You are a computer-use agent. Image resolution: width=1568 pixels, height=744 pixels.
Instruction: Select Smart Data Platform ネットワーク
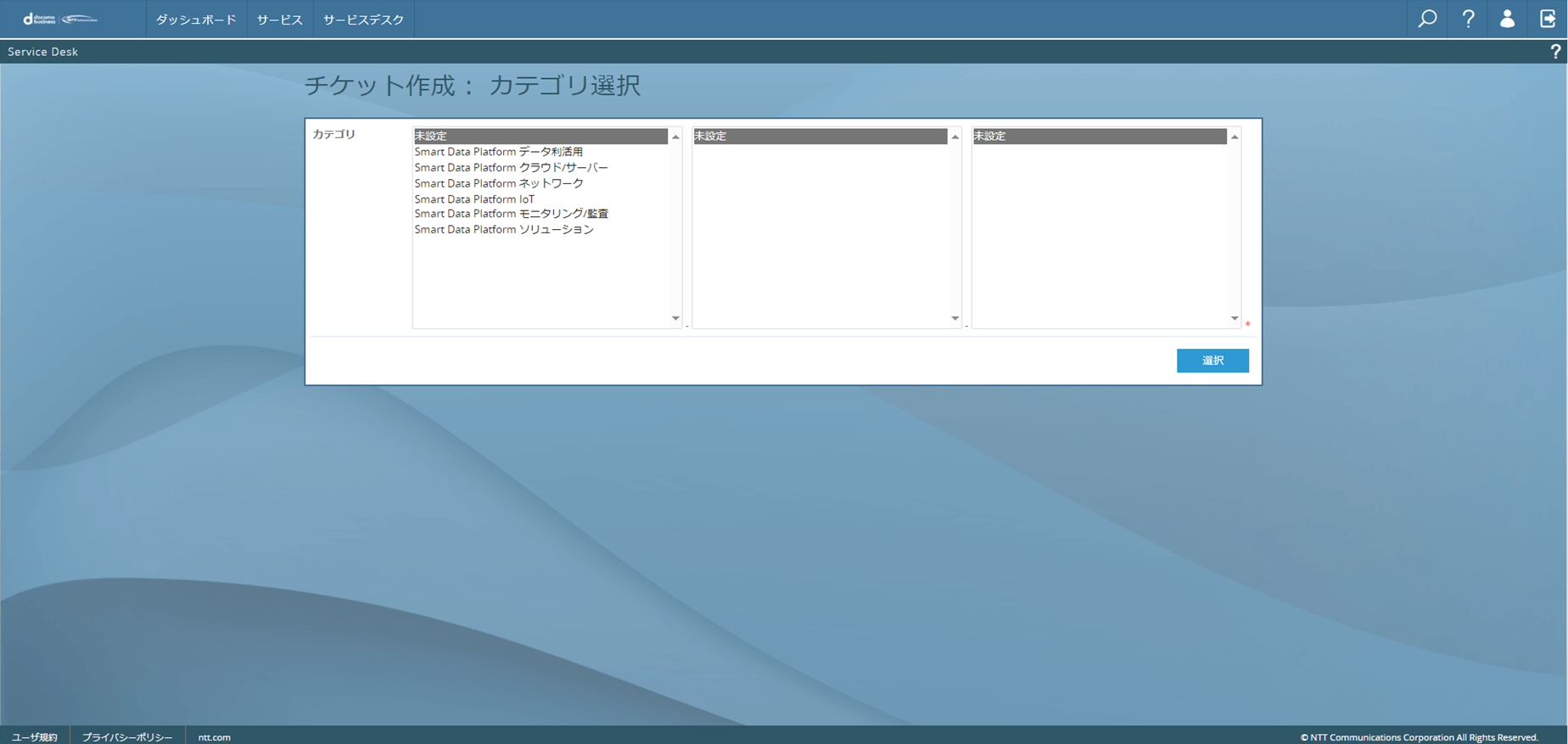tap(540, 183)
